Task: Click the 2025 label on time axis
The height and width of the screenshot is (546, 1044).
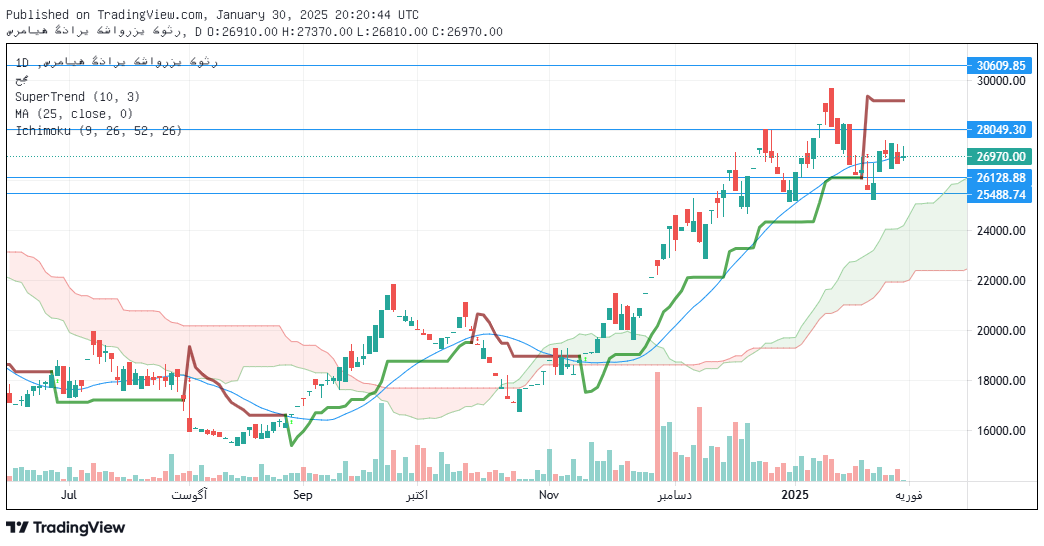Action: (x=794, y=495)
